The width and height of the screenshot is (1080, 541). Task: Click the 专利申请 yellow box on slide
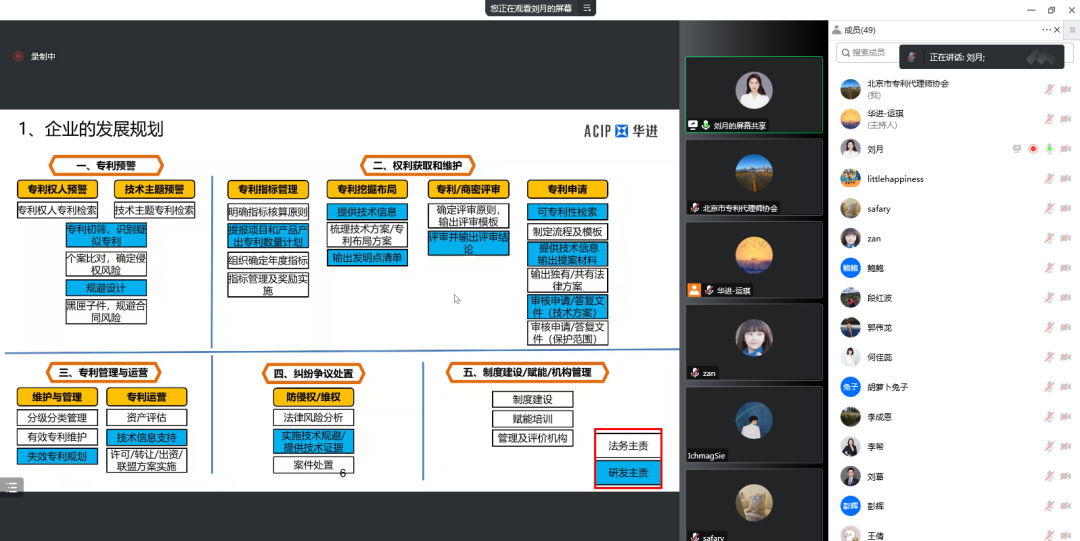click(x=568, y=189)
